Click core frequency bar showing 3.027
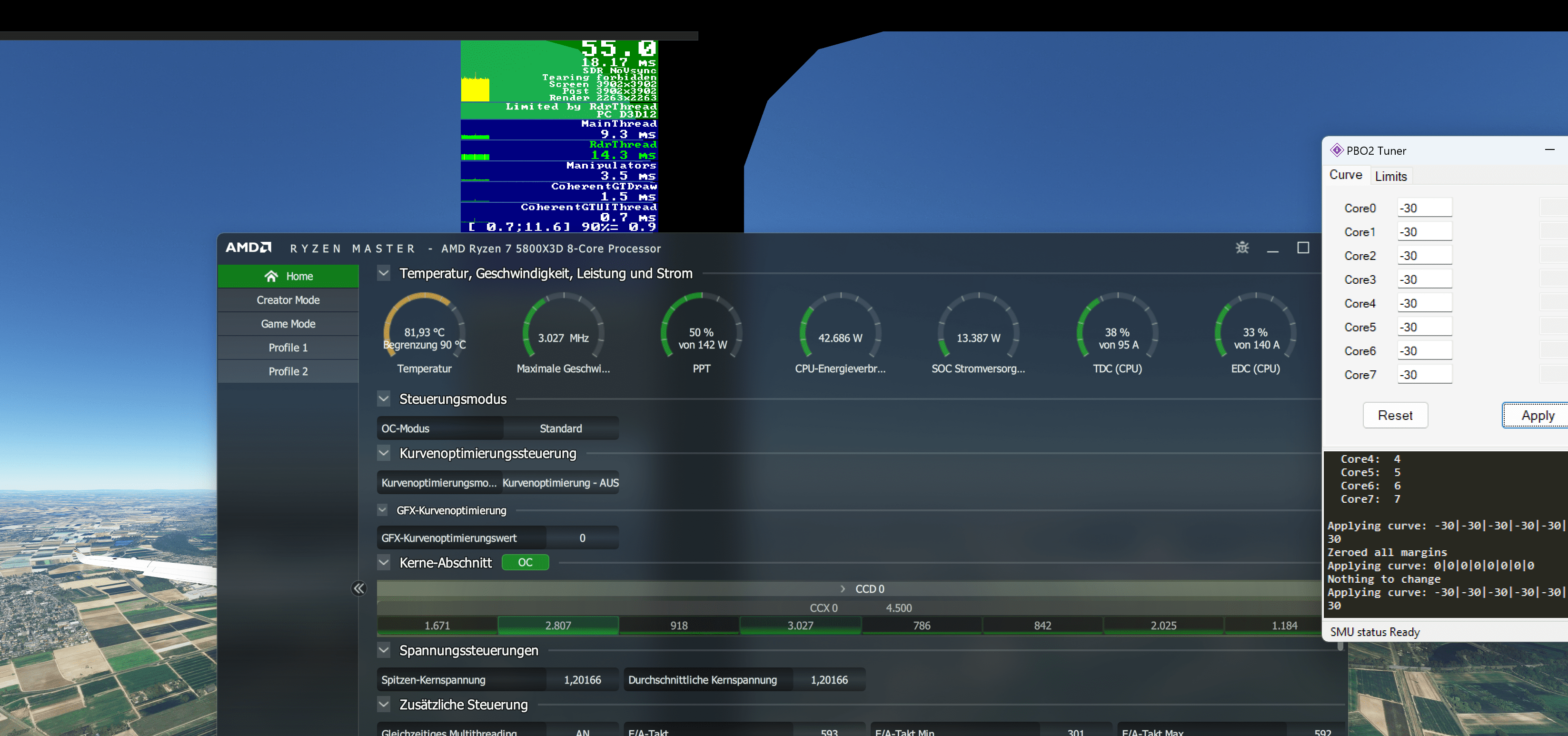 click(800, 625)
